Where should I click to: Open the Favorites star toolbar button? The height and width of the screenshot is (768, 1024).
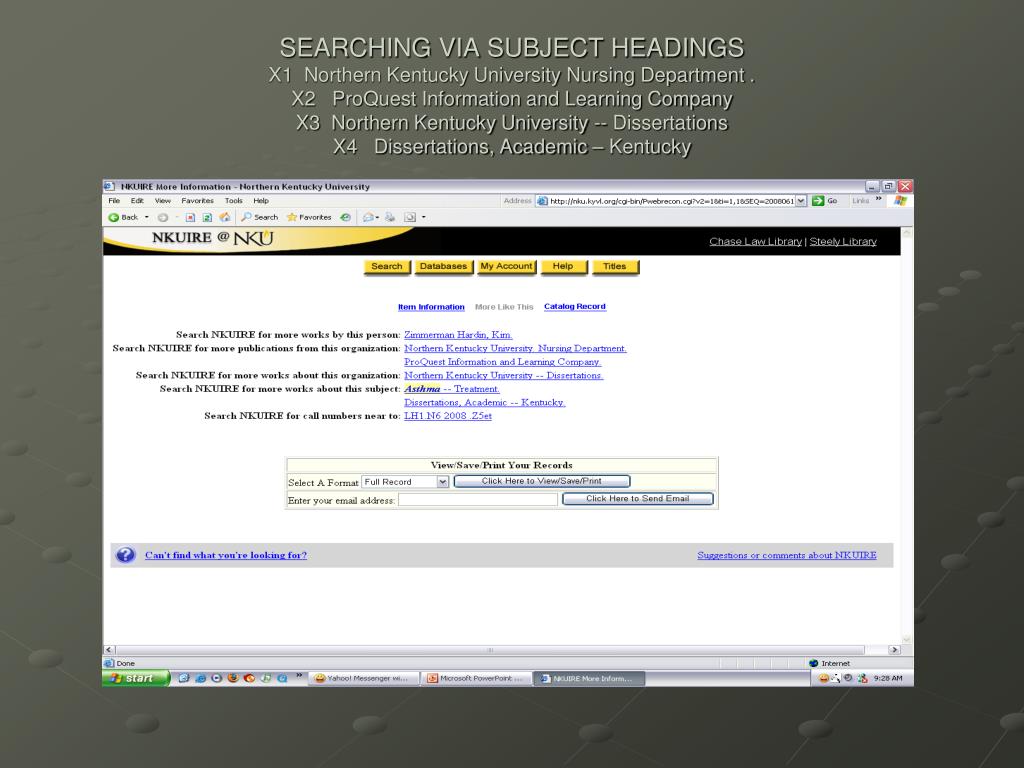[309, 217]
